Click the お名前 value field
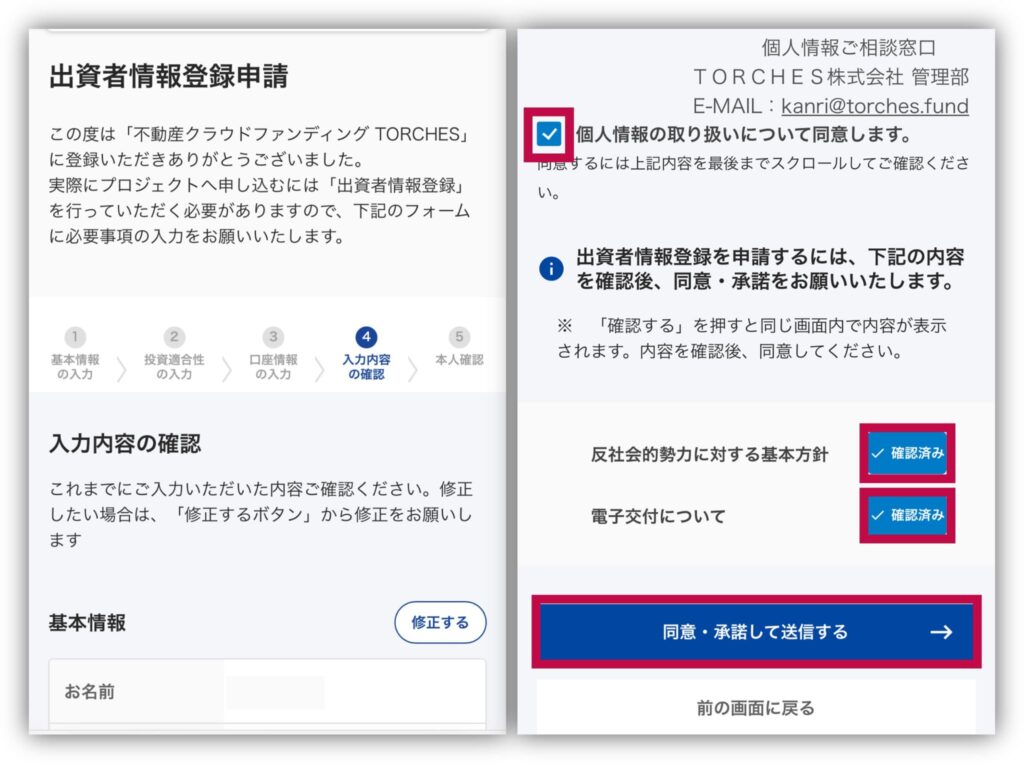Screen dimensions: 1024x763 (x=354, y=692)
